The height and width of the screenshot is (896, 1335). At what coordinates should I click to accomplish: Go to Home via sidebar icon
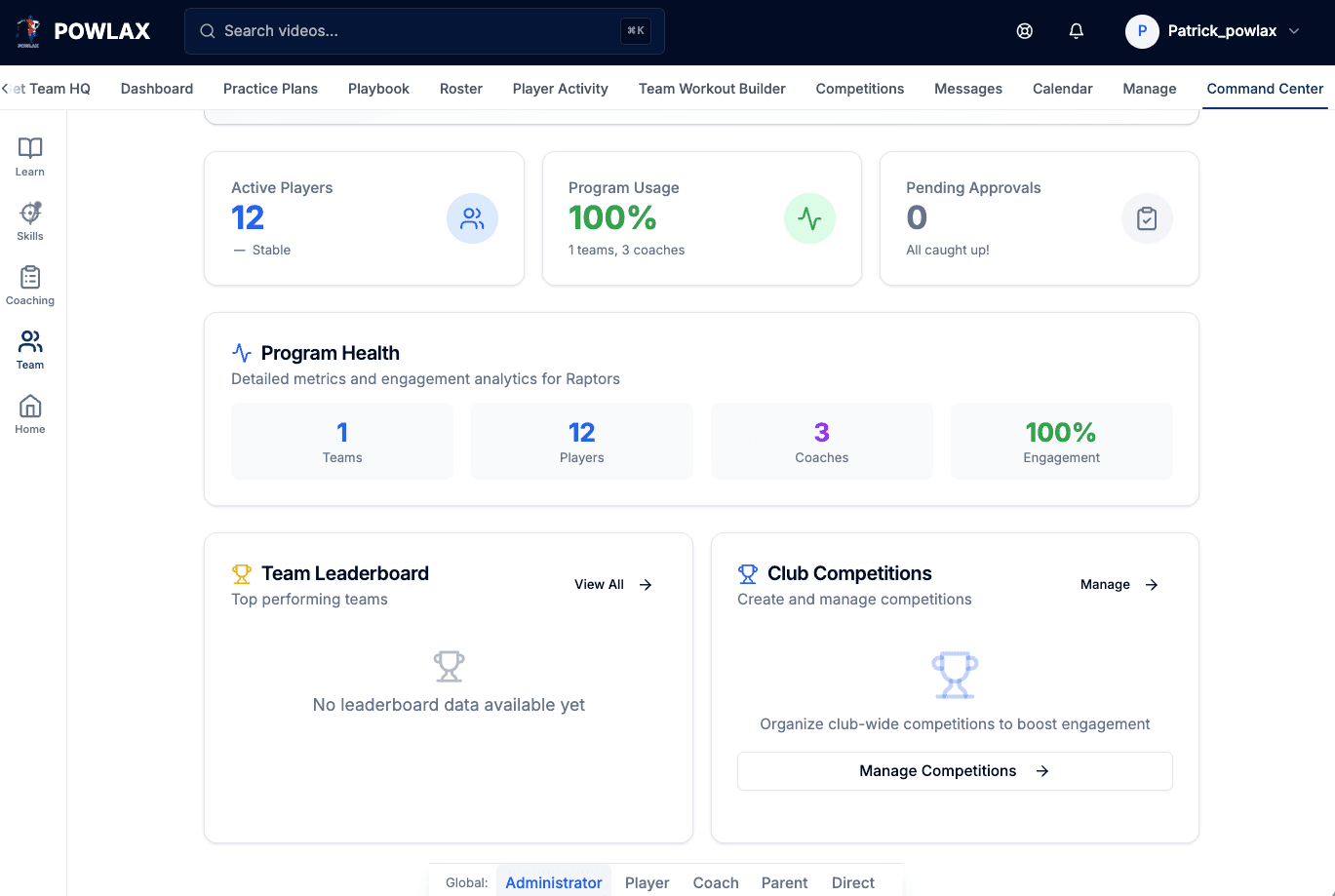[30, 413]
